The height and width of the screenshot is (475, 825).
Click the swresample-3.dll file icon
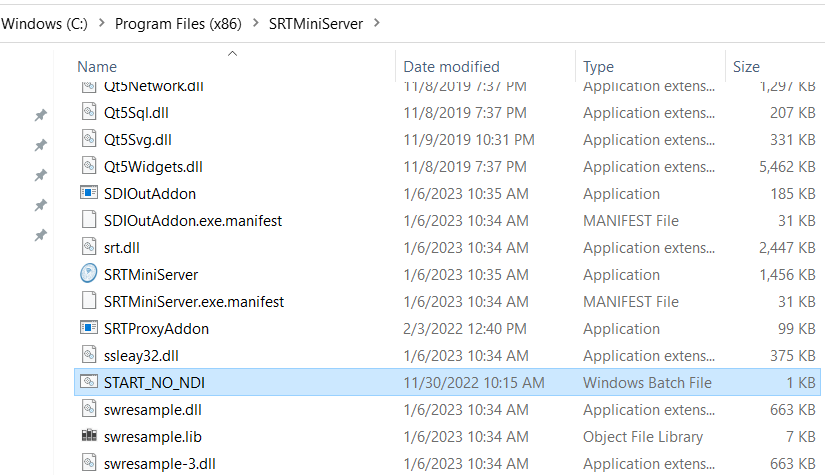[89, 462]
